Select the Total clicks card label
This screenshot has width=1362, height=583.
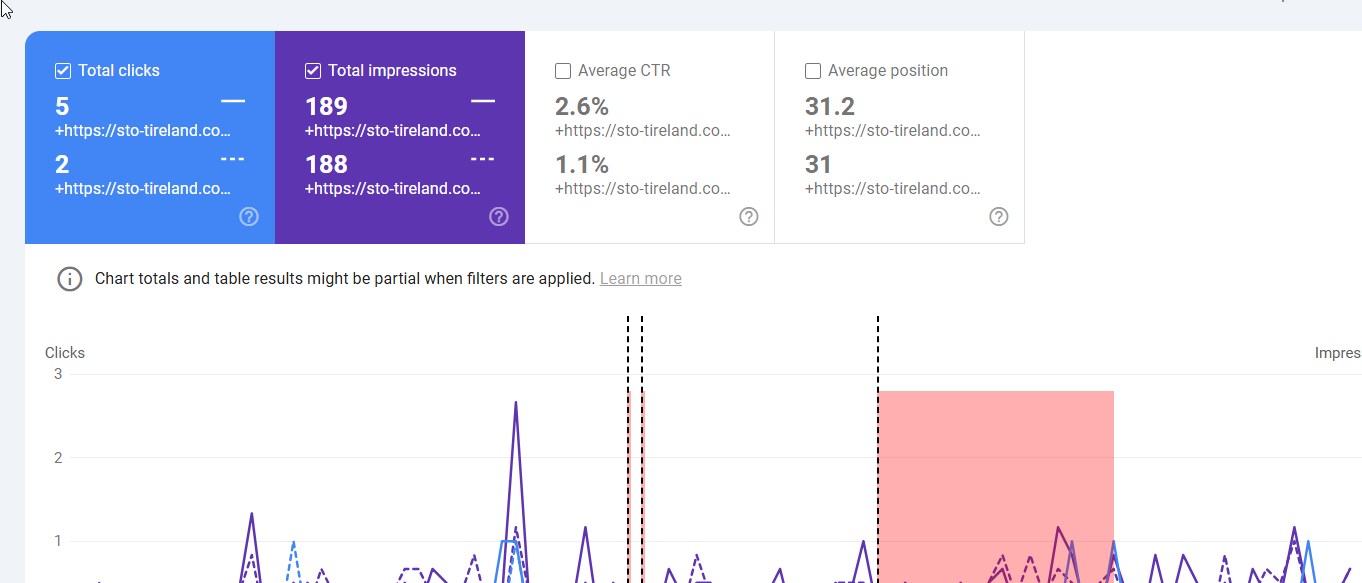pos(119,71)
